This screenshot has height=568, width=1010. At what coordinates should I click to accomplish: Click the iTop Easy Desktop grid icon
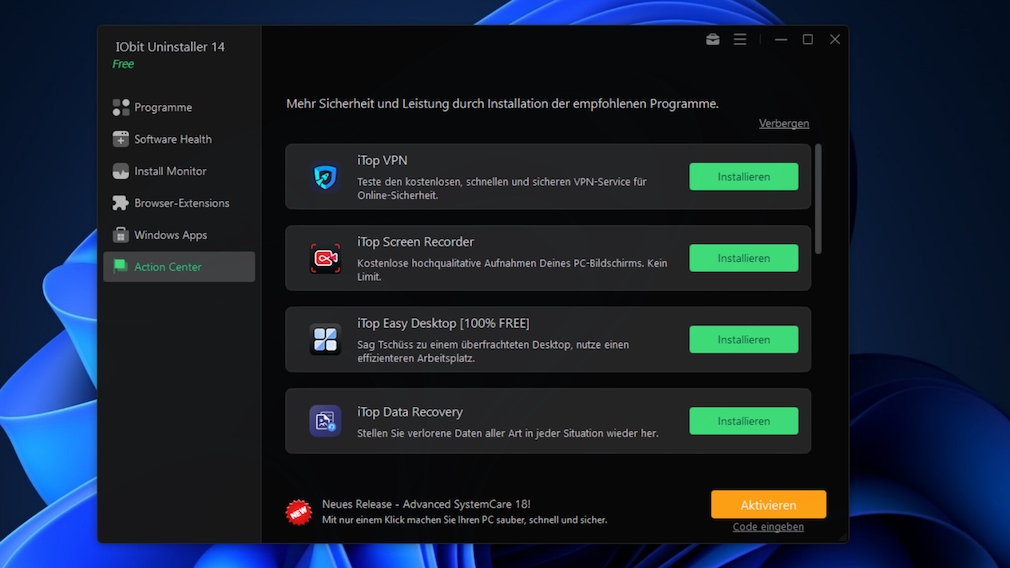point(325,340)
